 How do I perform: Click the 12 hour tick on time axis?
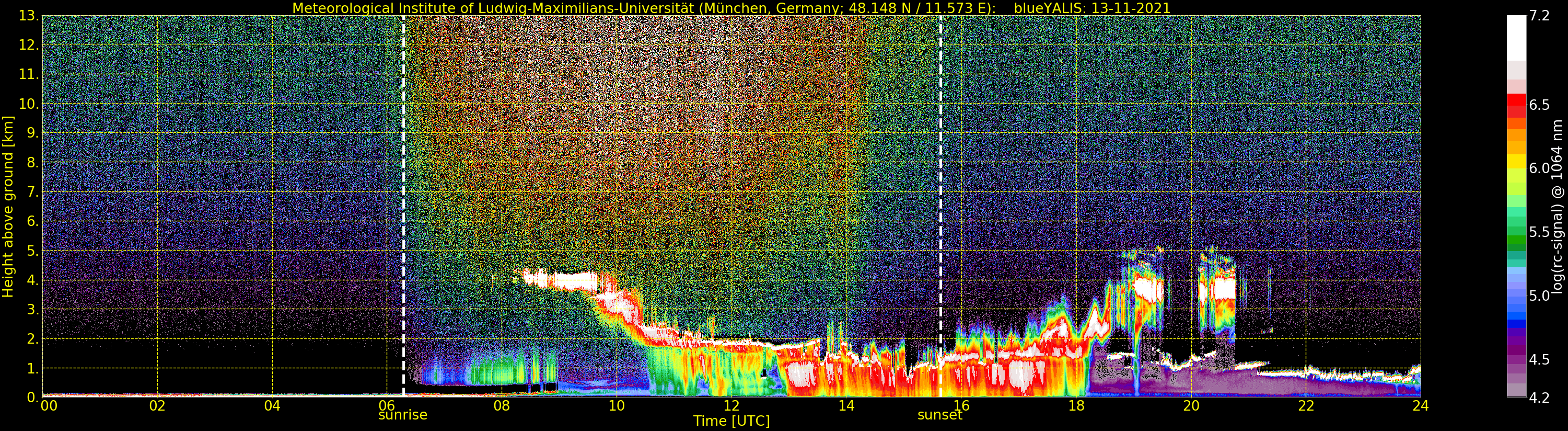(x=731, y=406)
